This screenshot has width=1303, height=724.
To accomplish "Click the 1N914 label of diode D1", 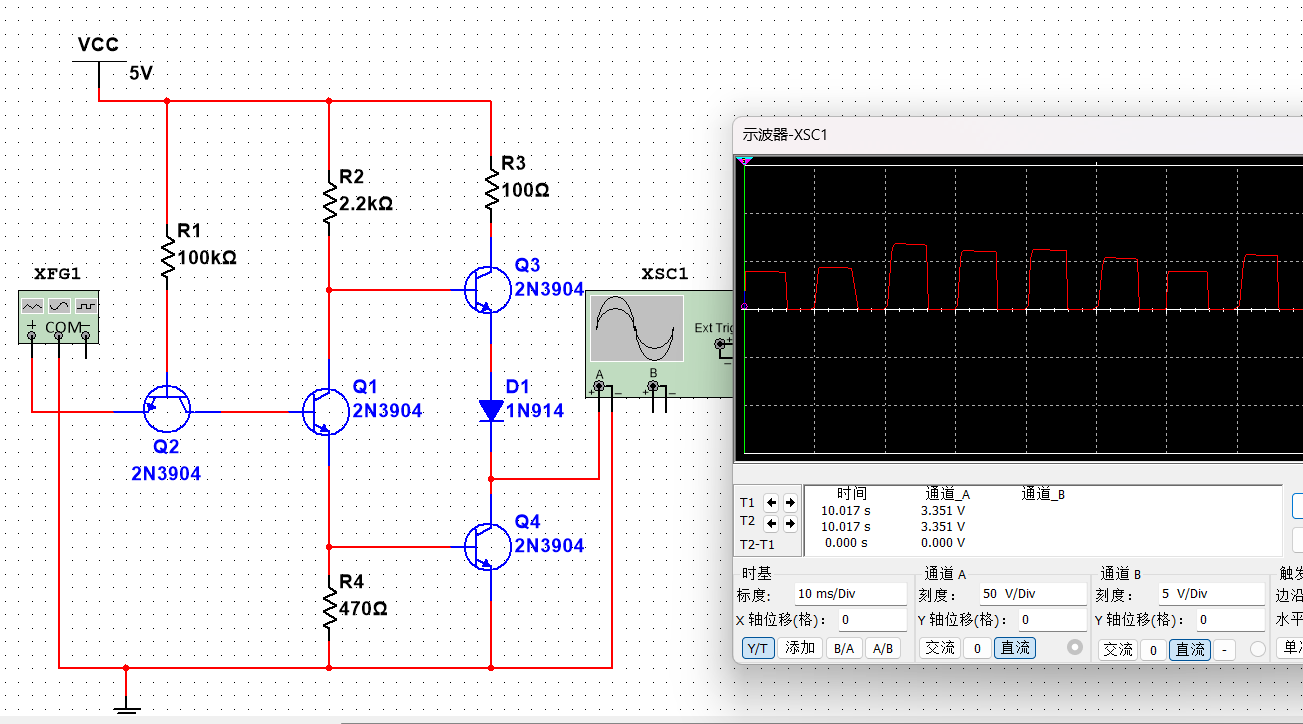I will coord(535,410).
